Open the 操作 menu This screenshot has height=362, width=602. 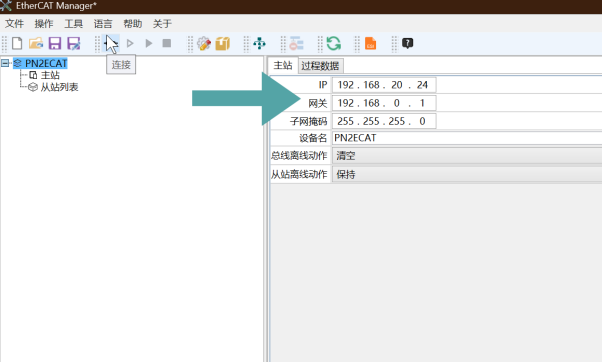coord(44,24)
